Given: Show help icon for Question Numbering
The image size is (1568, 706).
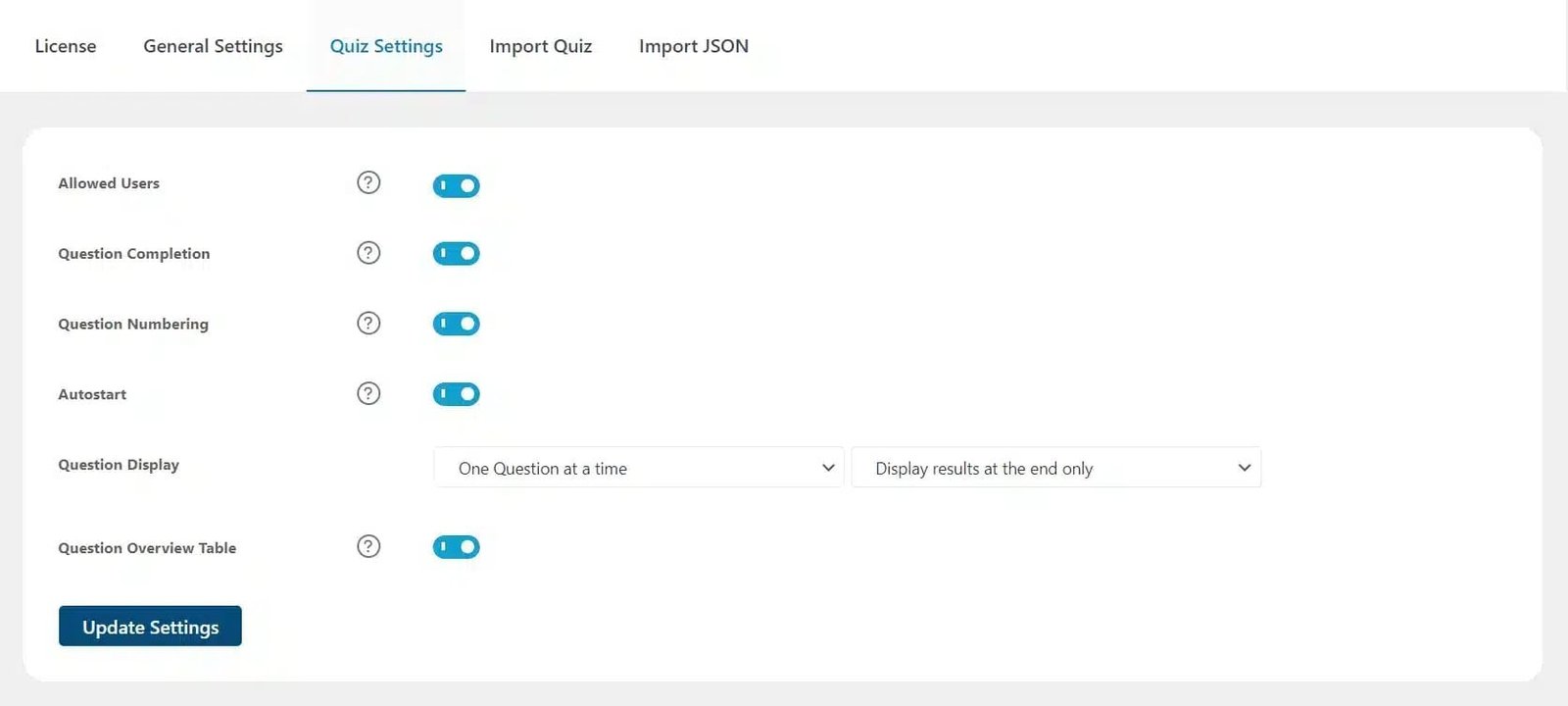Looking at the screenshot, I should (x=368, y=324).
